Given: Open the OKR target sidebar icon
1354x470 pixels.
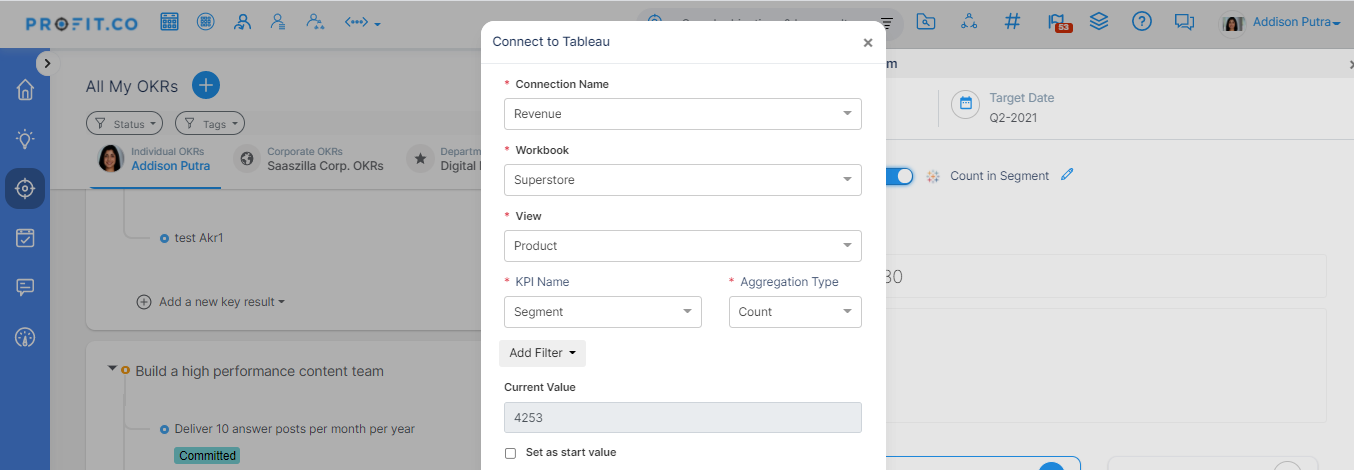Looking at the screenshot, I should pyautogui.click(x=25, y=188).
